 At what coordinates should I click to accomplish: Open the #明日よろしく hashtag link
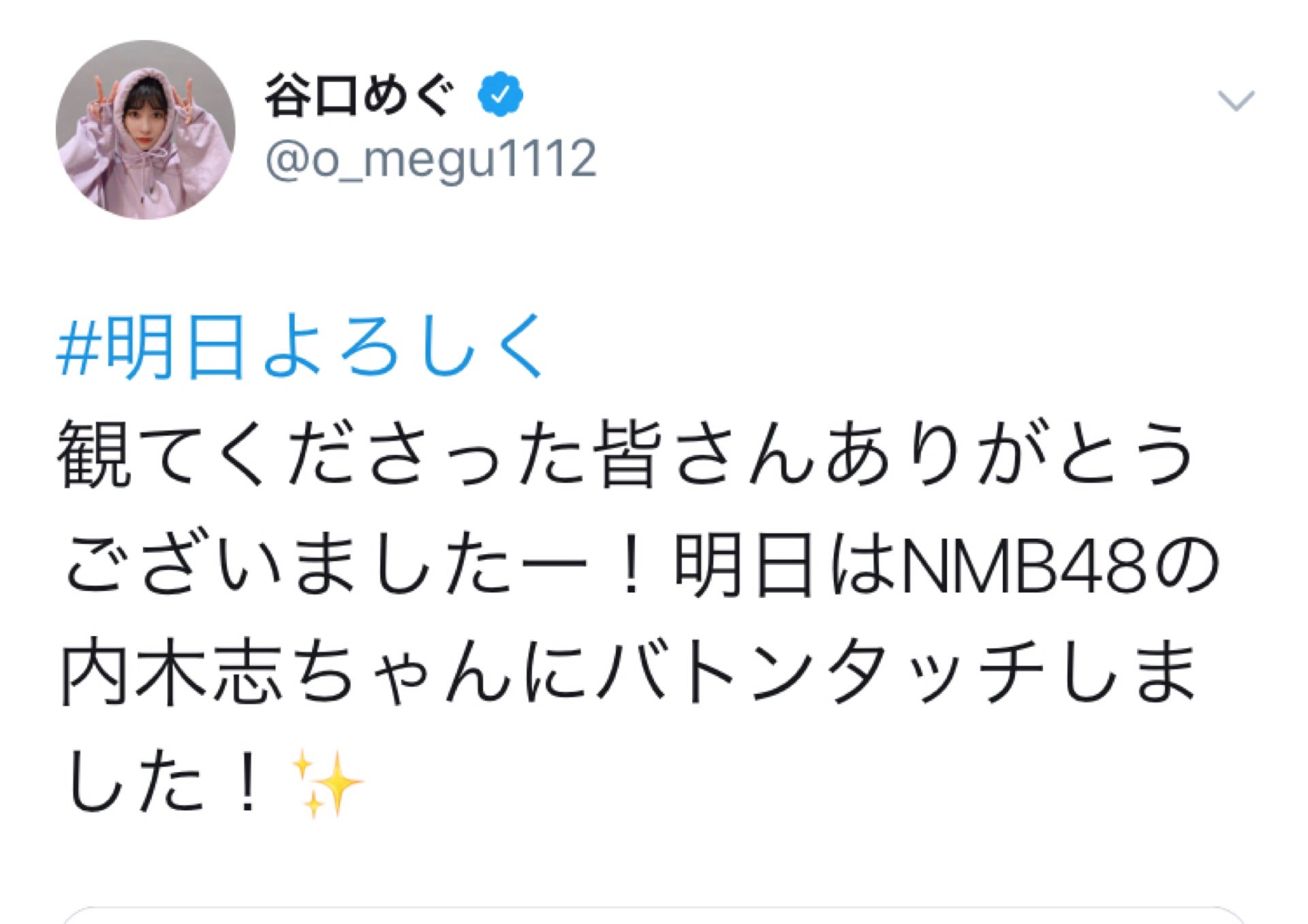coord(302,347)
